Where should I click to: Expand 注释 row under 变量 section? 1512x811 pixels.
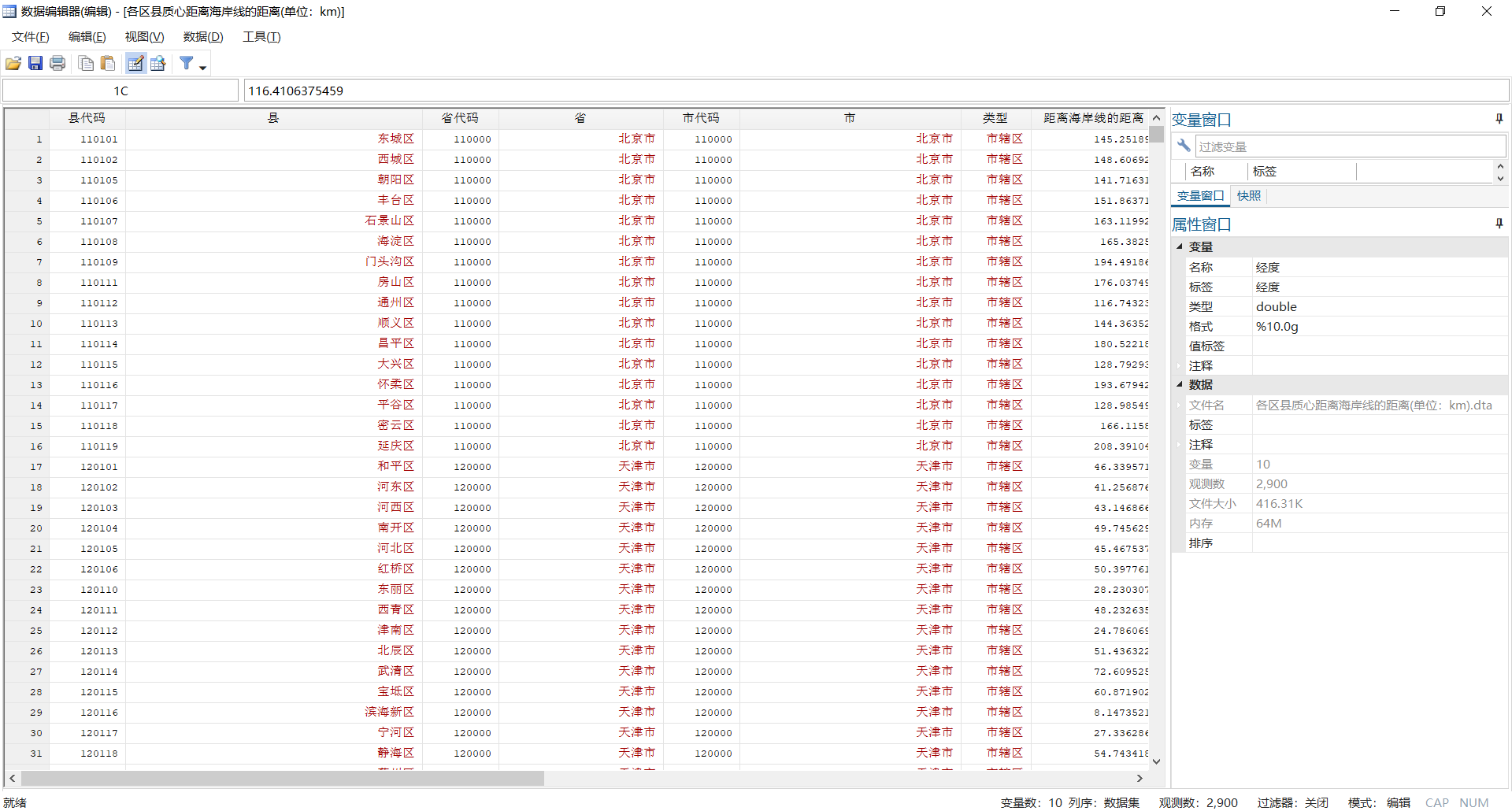click(1180, 366)
